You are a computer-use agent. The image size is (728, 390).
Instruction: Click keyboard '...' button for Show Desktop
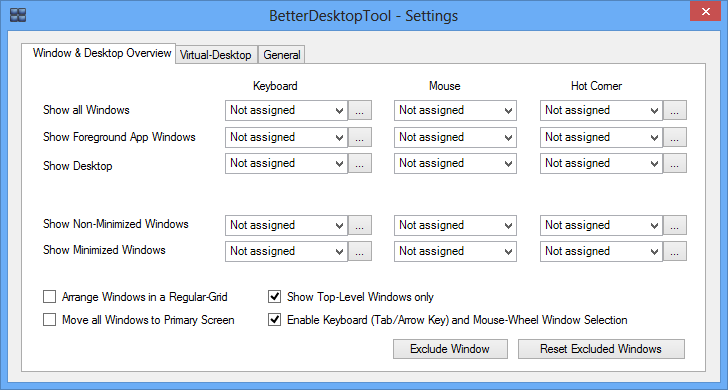360,163
